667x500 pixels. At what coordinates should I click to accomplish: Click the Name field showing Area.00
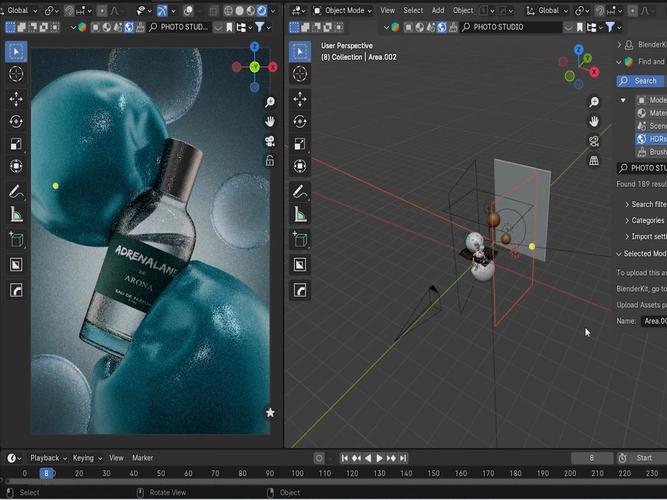(x=654, y=321)
